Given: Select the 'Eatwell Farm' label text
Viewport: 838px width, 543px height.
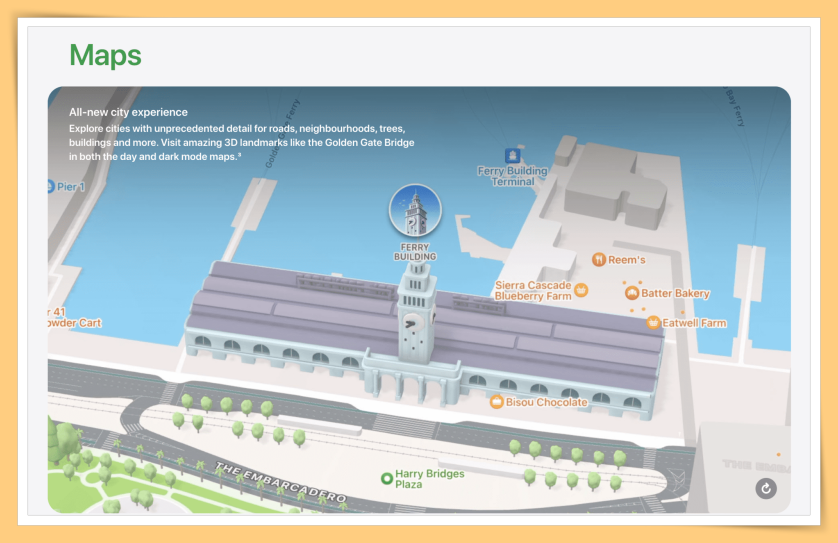Looking at the screenshot, I should [x=694, y=323].
